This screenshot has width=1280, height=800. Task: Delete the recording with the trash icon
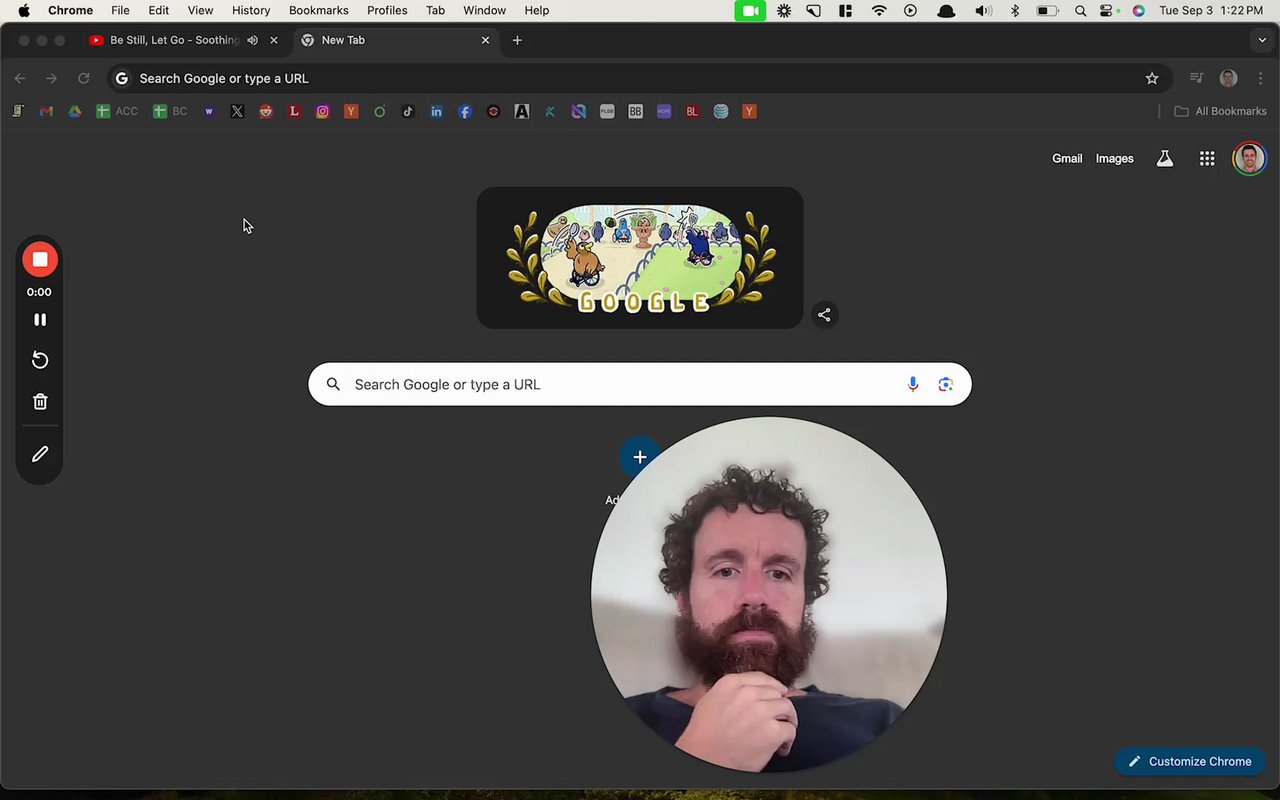point(40,402)
